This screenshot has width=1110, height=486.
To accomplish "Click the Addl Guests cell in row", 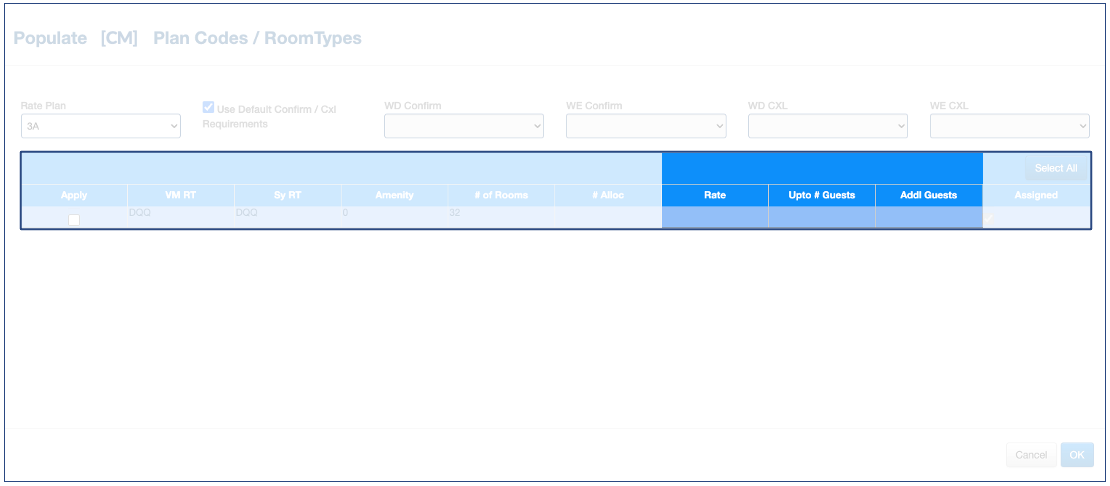I will coord(928,217).
